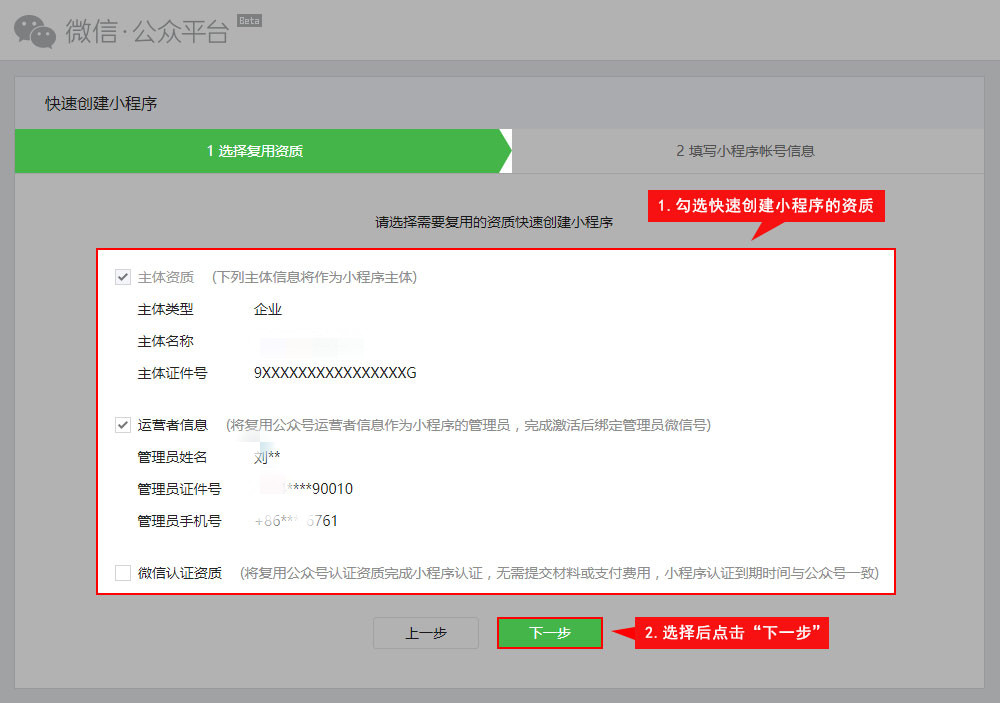
Task: Click the 管理员证件号 label
Action: coord(179,489)
